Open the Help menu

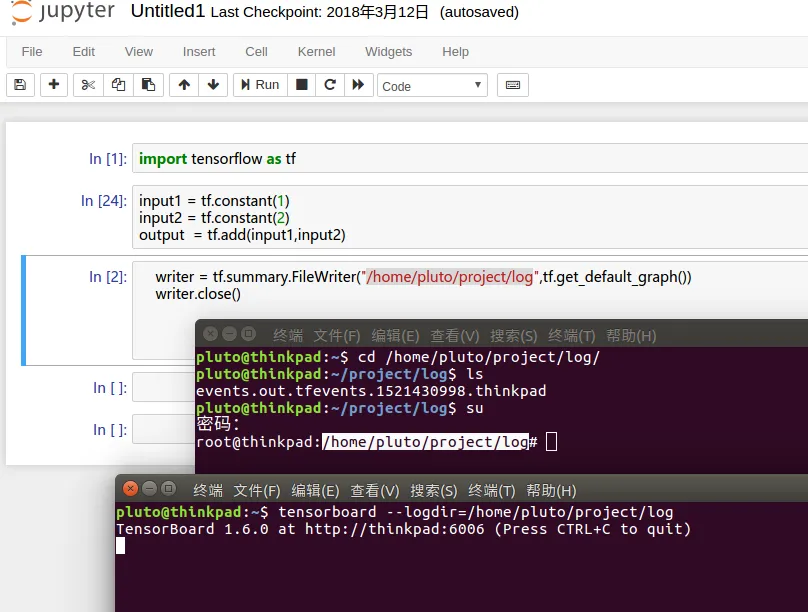point(456,52)
